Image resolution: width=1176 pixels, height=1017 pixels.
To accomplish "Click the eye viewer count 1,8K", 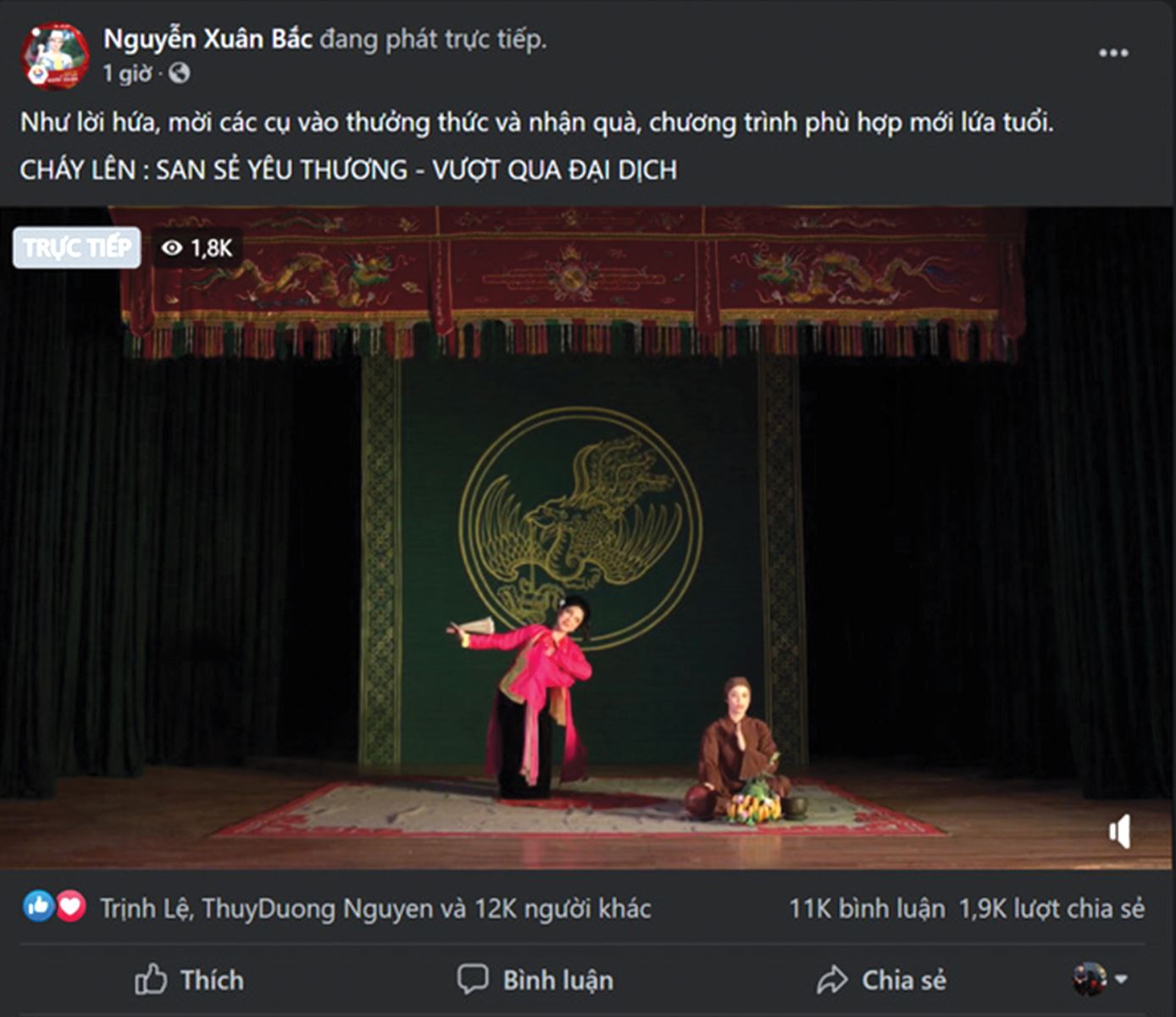I will point(197,247).
